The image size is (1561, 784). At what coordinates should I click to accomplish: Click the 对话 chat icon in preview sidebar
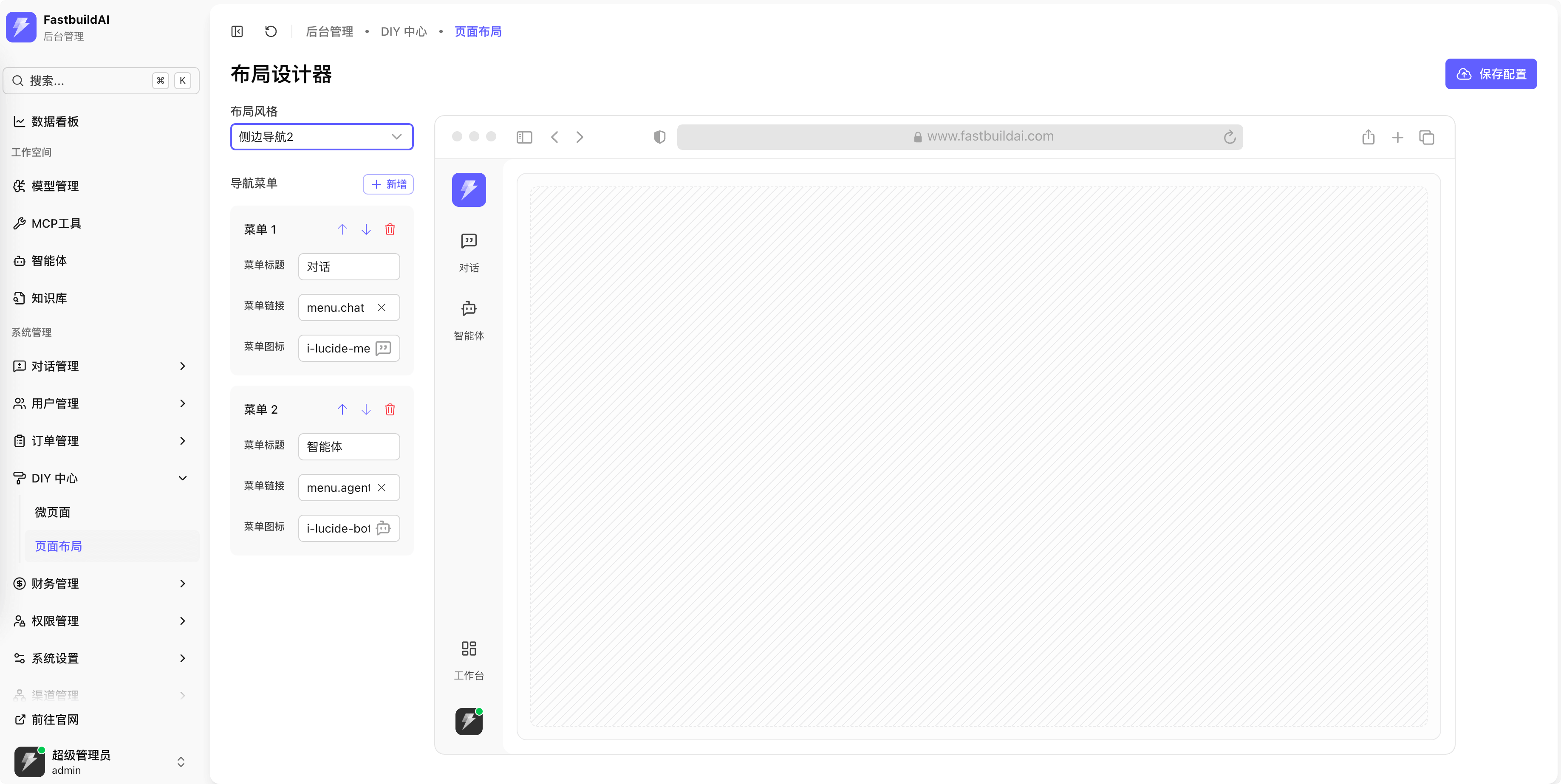pos(468,241)
